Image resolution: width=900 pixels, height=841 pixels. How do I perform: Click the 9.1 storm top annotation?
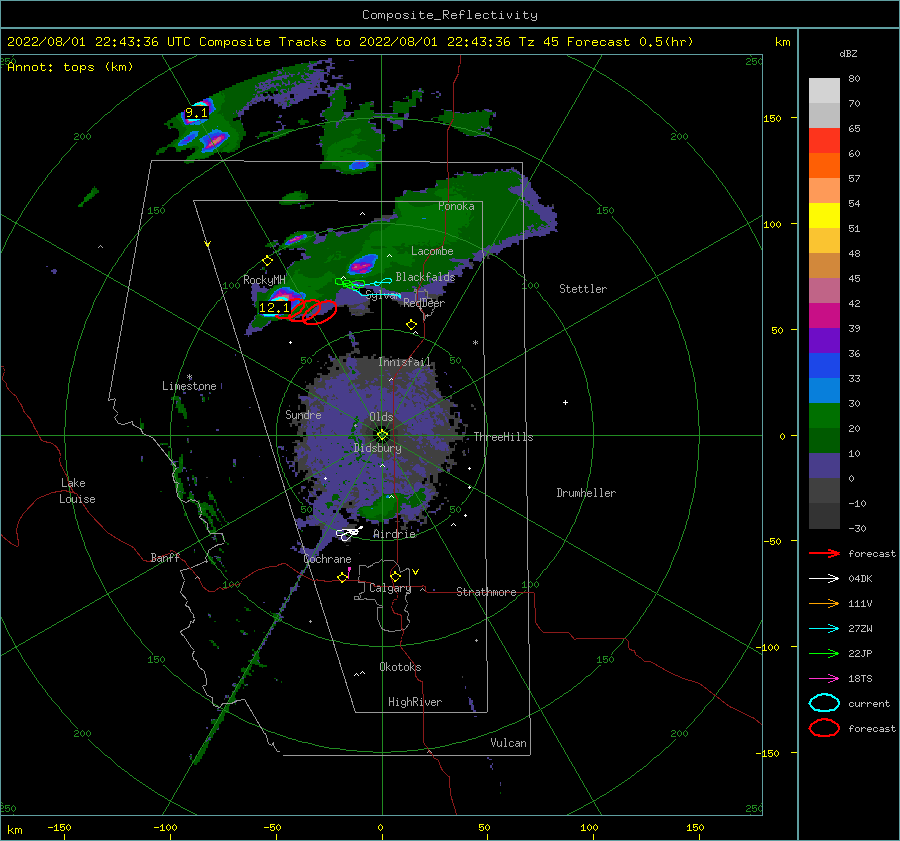196,113
